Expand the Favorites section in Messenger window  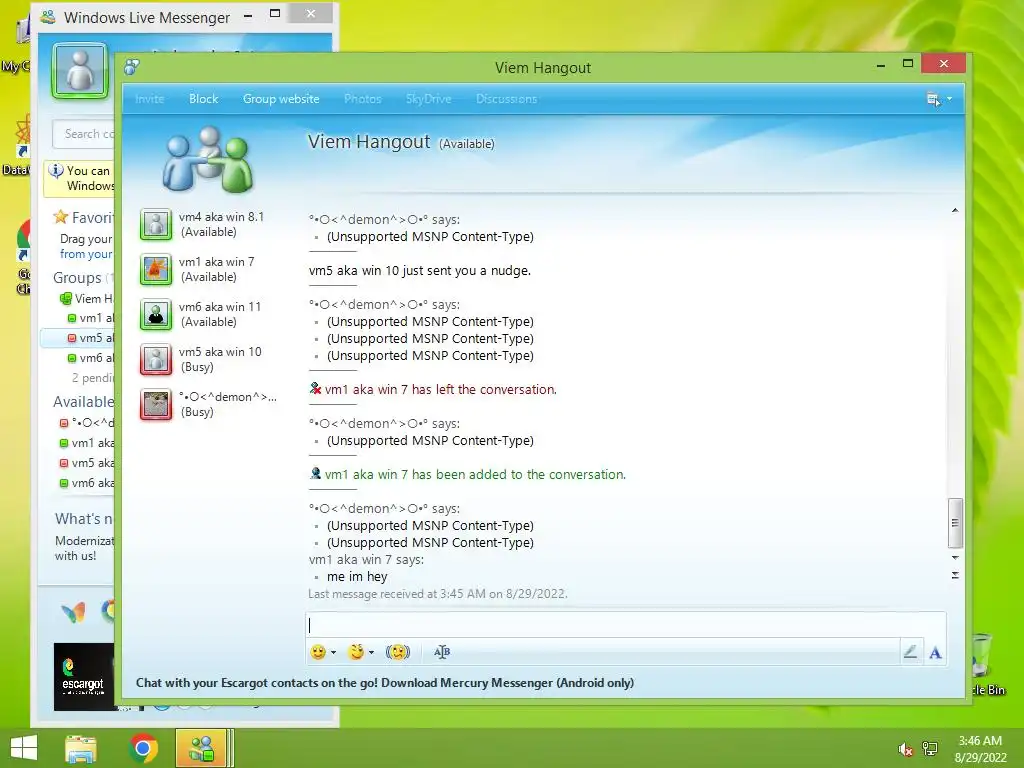coord(84,217)
